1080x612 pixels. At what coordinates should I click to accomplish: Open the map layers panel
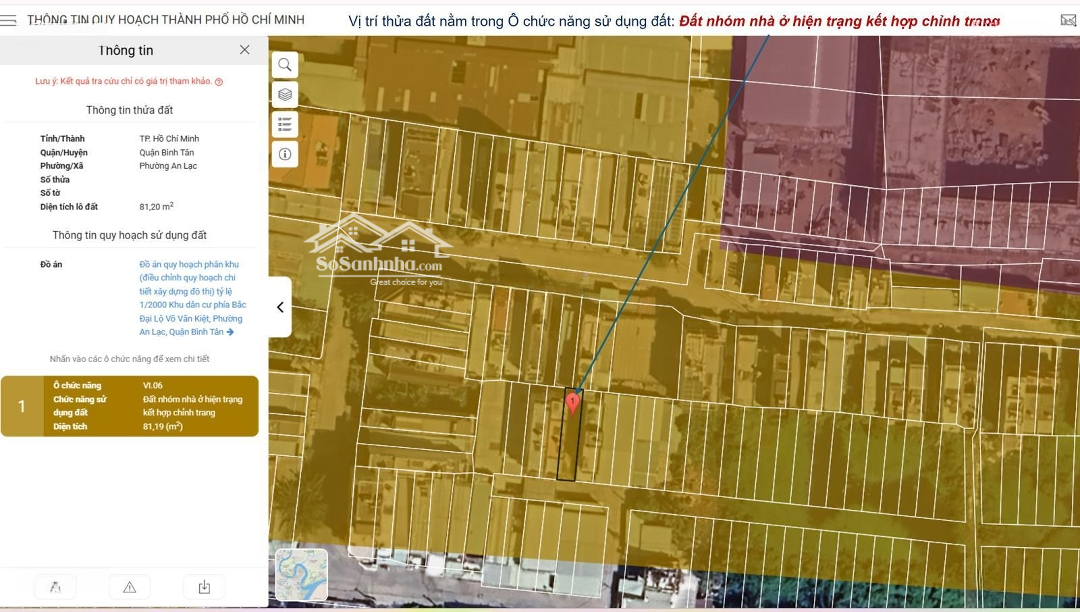point(285,95)
